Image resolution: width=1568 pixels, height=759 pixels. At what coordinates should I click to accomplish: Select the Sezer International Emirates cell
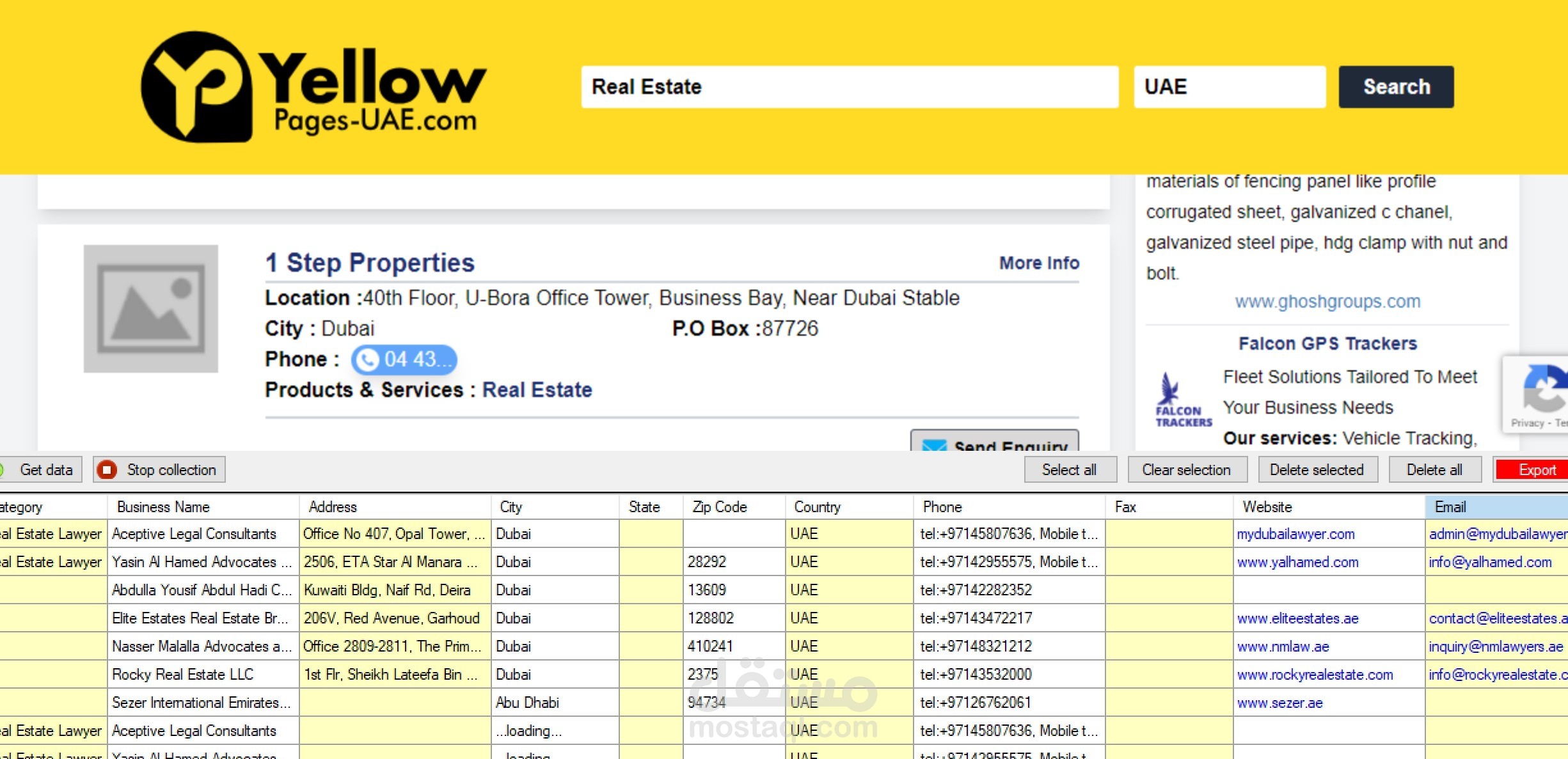point(203,703)
